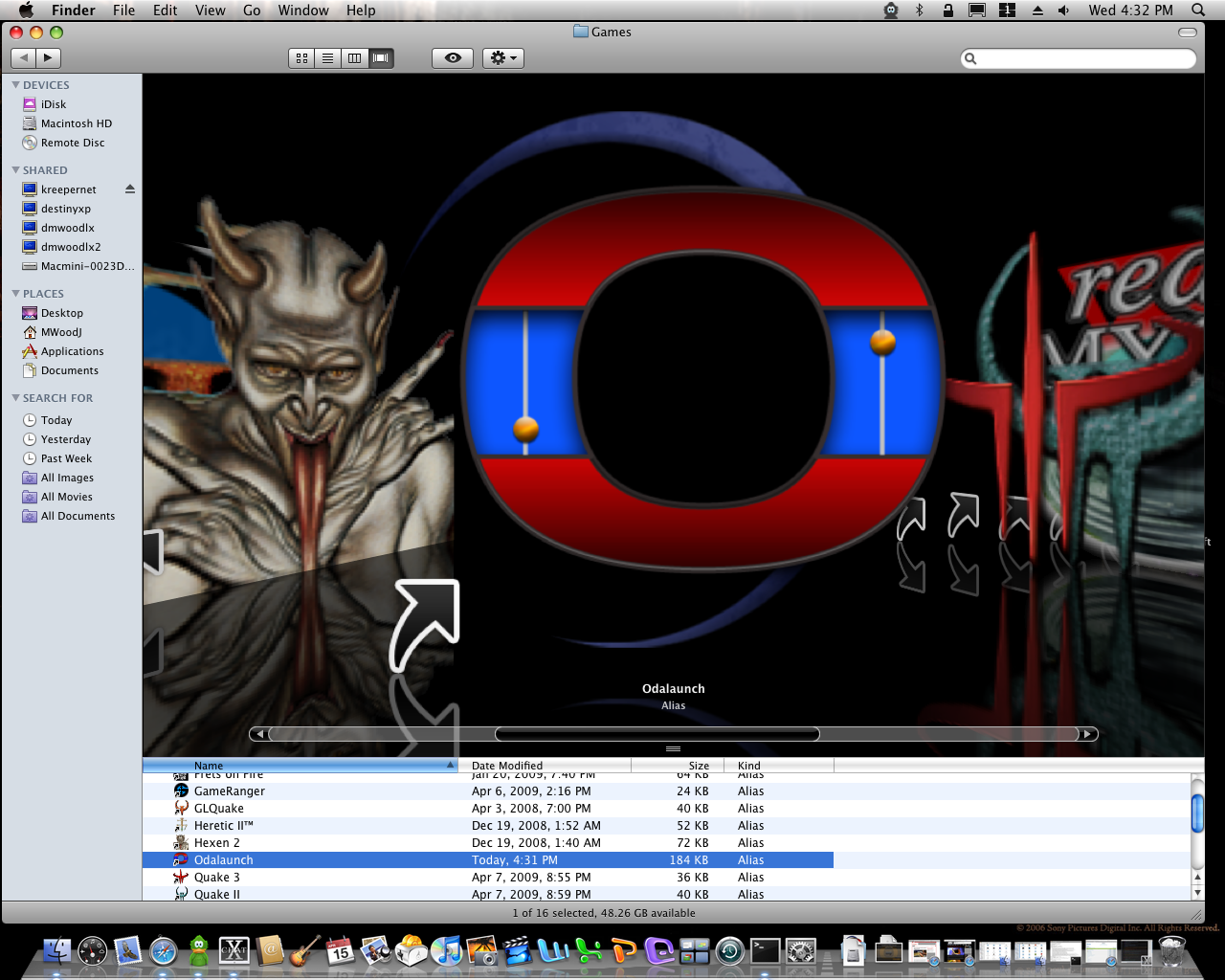Click the Quick Look eye button
Viewport: 1225px width, 980px height.
tap(453, 58)
